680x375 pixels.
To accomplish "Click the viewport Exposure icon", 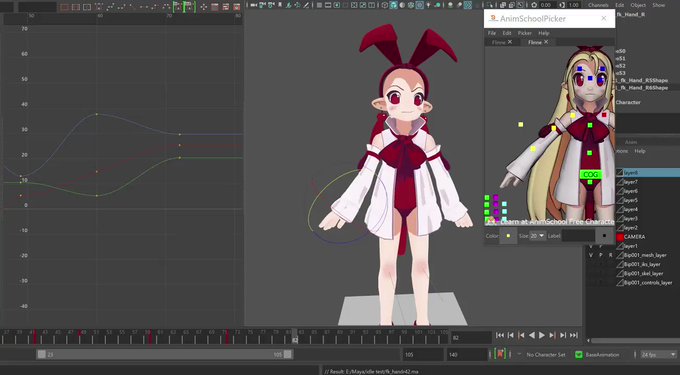I will [x=534, y=5].
